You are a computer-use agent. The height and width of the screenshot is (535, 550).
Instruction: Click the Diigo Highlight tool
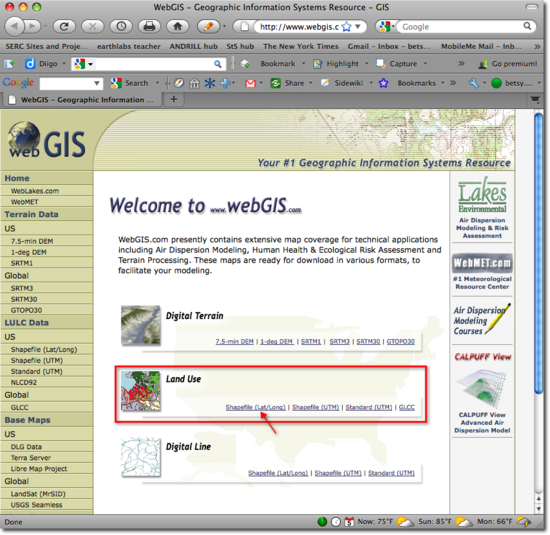pyautogui.click(x=336, y=64)
